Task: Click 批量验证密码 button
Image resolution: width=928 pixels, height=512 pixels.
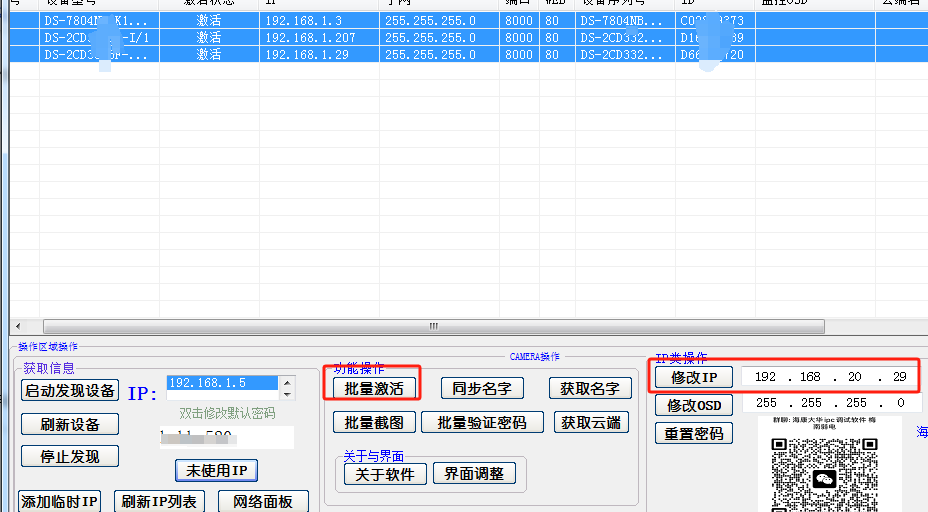Action: point(482,422)
